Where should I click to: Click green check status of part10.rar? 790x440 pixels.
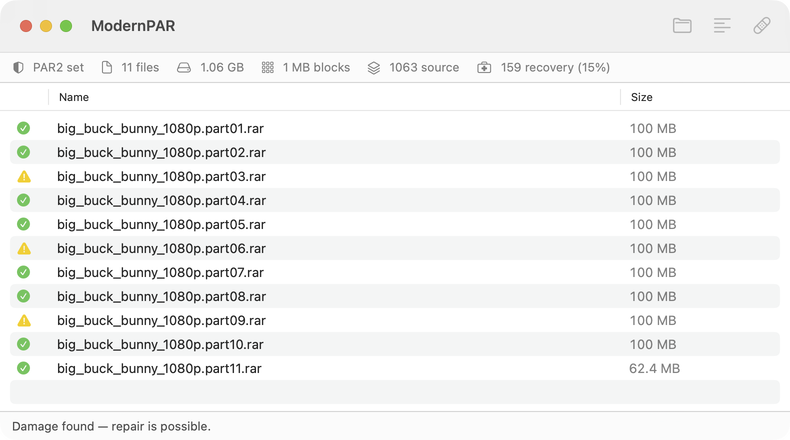pos(23,344)
